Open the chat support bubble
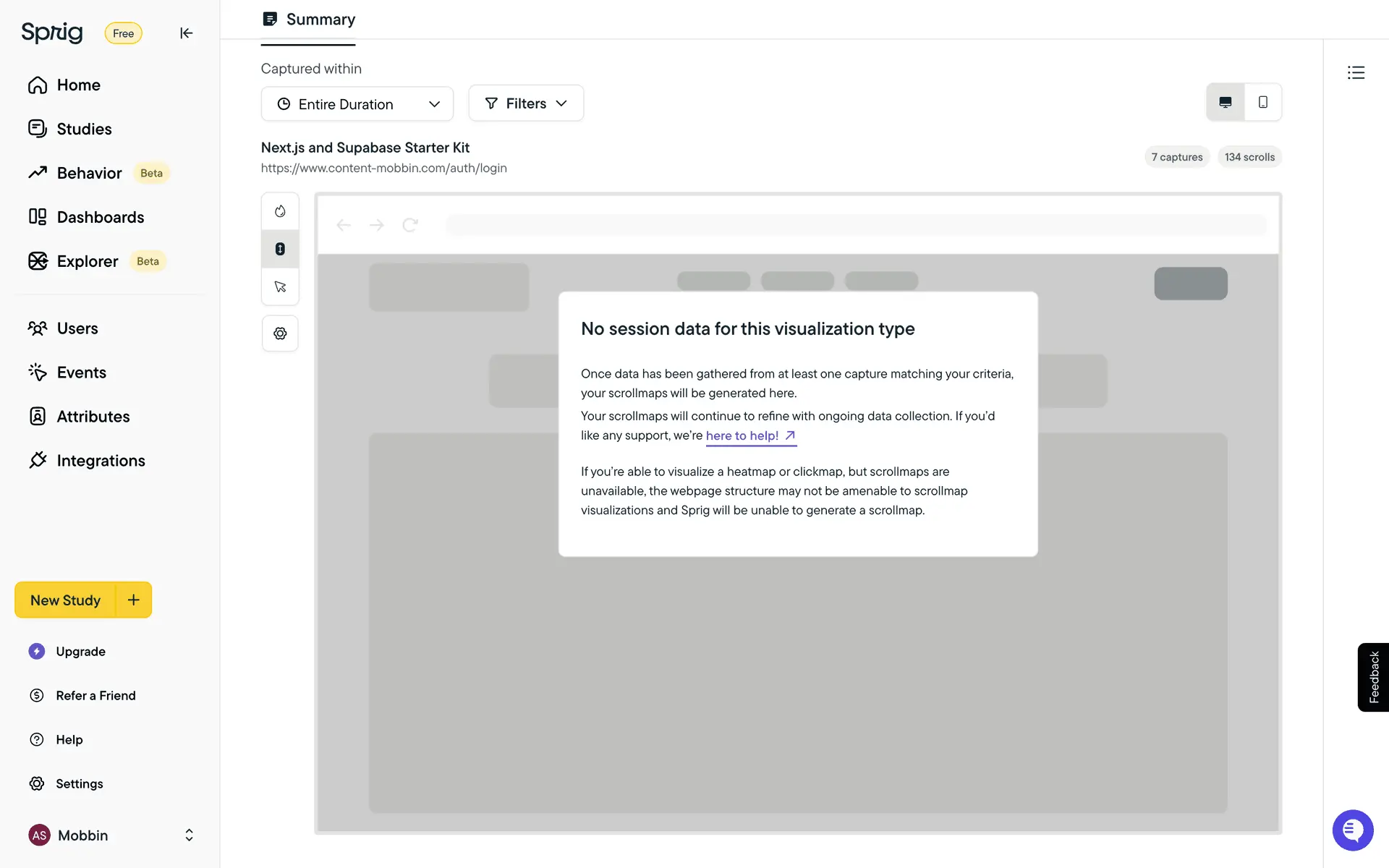 (x=1352, y=830)
